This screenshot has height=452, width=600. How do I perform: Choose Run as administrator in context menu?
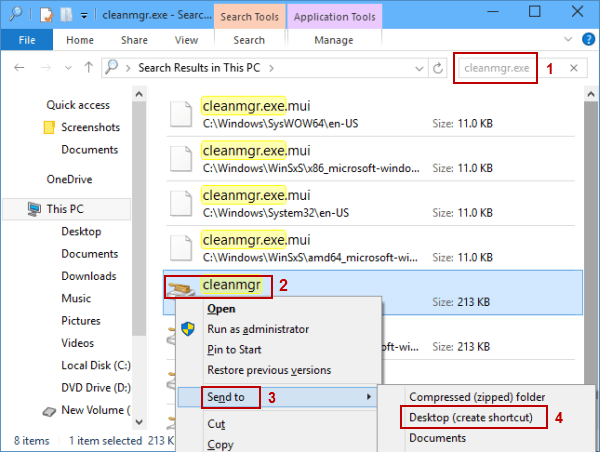258,329
